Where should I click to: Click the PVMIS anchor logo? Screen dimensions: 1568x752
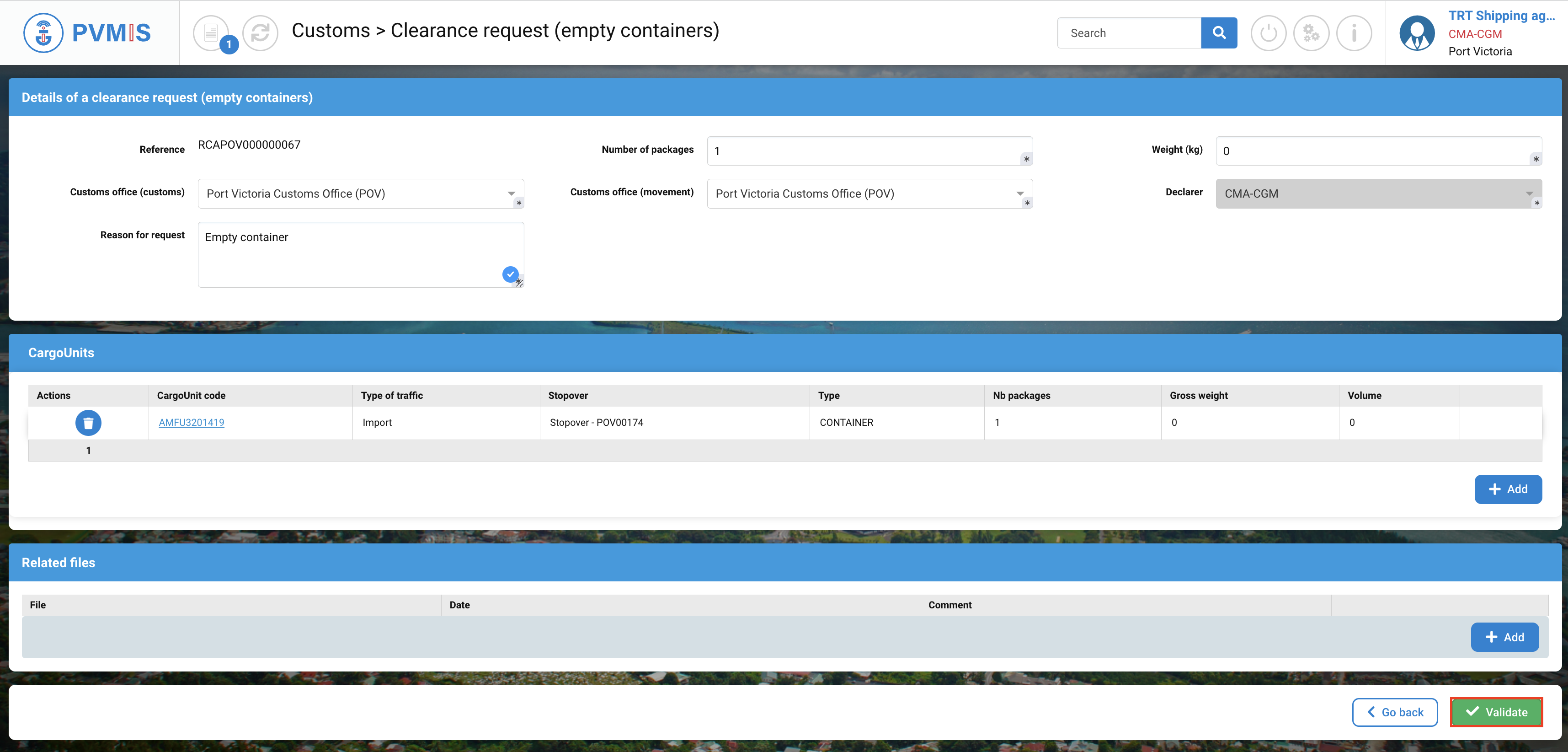coord(43,33)
